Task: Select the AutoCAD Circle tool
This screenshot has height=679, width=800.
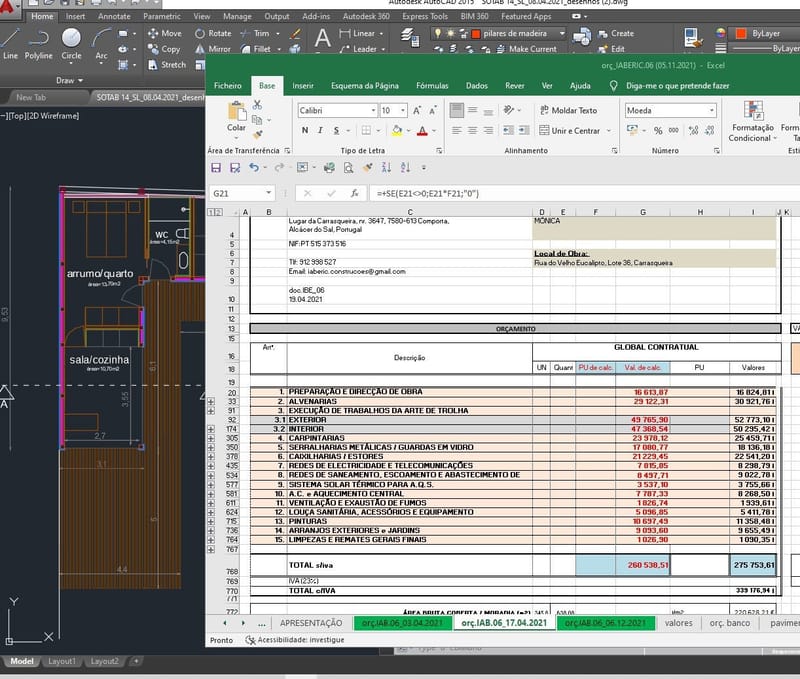Action: 71,39
